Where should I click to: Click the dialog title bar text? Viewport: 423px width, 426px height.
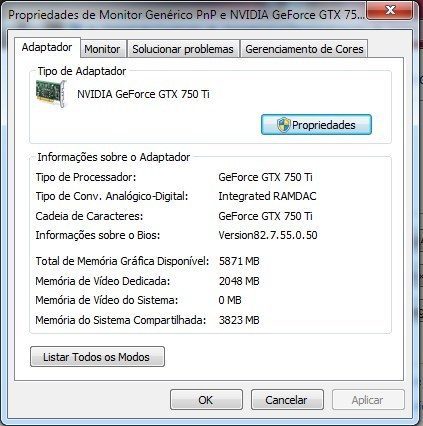pyautogui.click(x=186, y=15)
